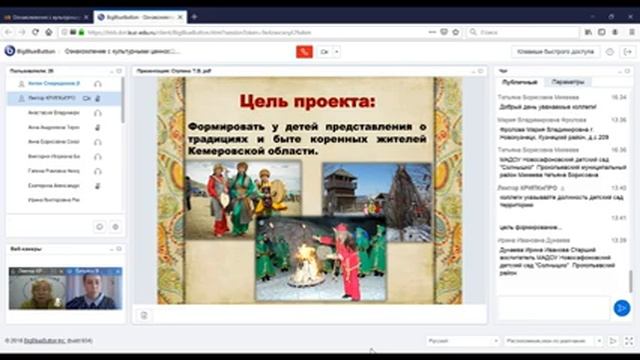Reload the page with the browser refresh icon
Viewport: 640px width, 360px height.
pyautogui.click(x=36, y=32)
